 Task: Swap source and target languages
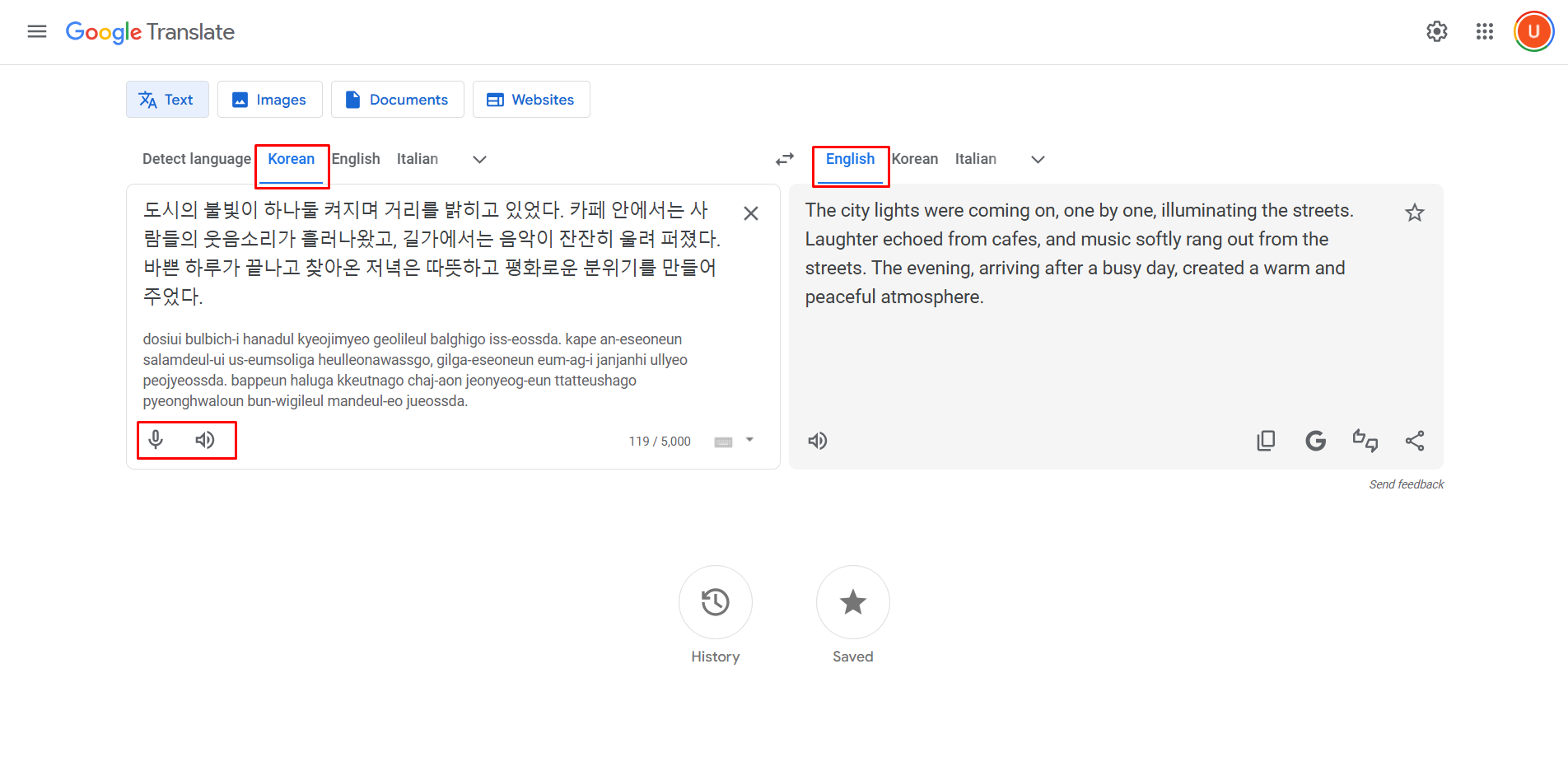click(x=785, y=159)
